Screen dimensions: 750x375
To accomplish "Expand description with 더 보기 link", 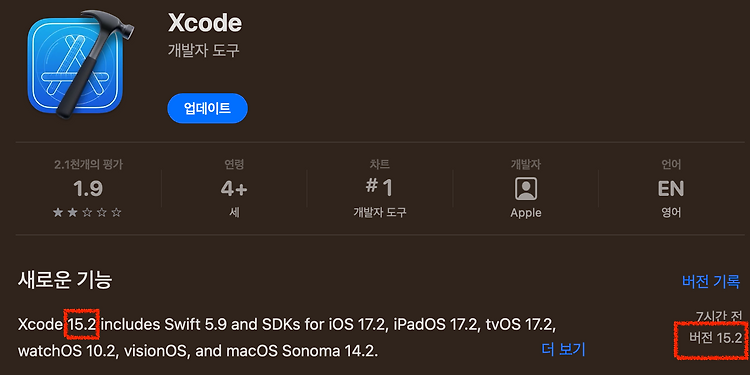I will tap(563, 349).
